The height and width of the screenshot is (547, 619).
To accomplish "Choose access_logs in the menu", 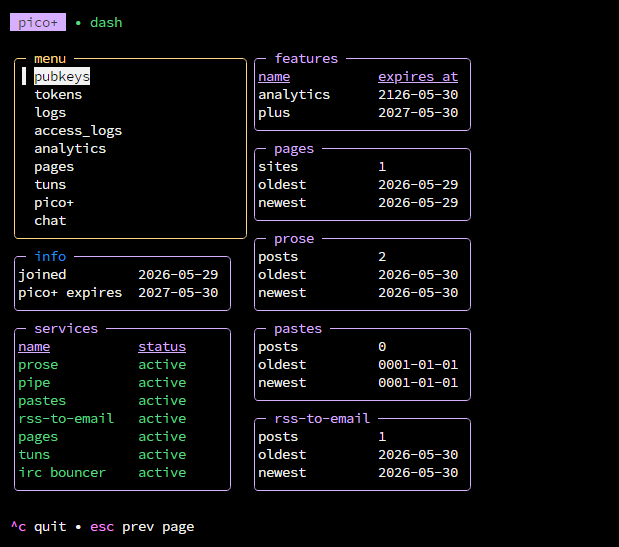I will pyautogui.click(x=78, y=131).
